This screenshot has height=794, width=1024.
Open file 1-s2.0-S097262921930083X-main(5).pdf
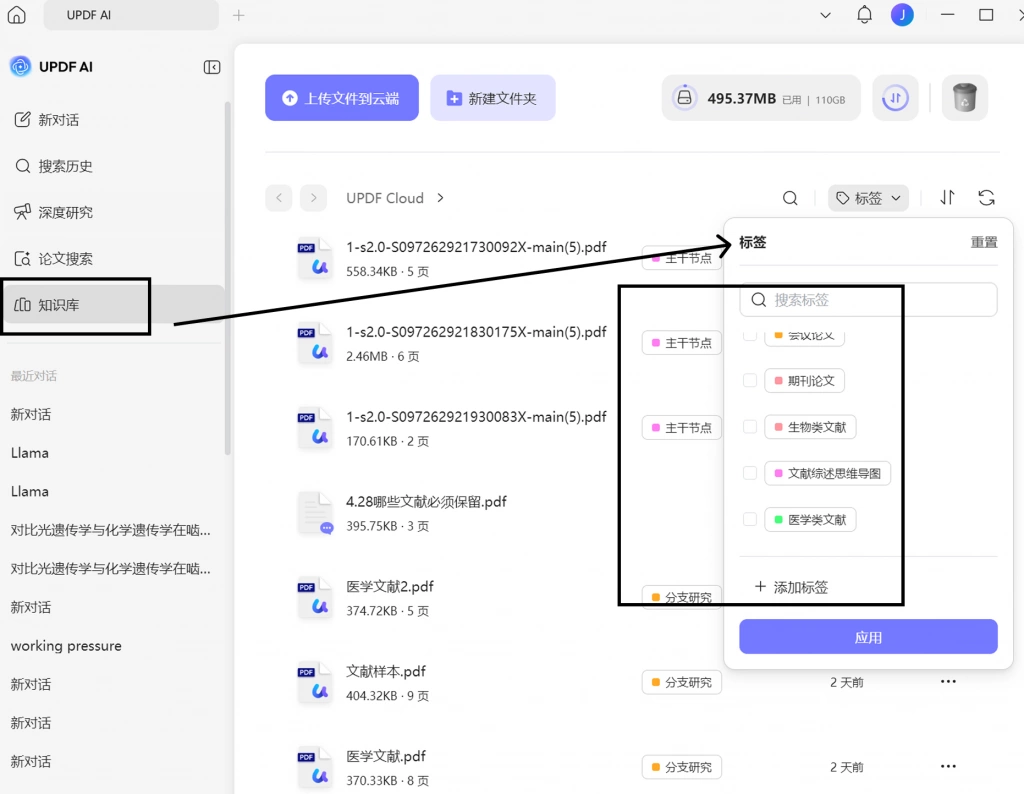(x=476, y=417)
